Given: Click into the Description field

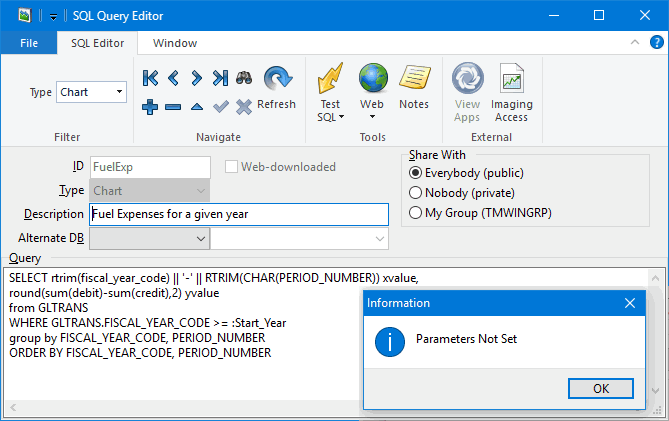Looking at the screenshot, I should click(239, 214).
